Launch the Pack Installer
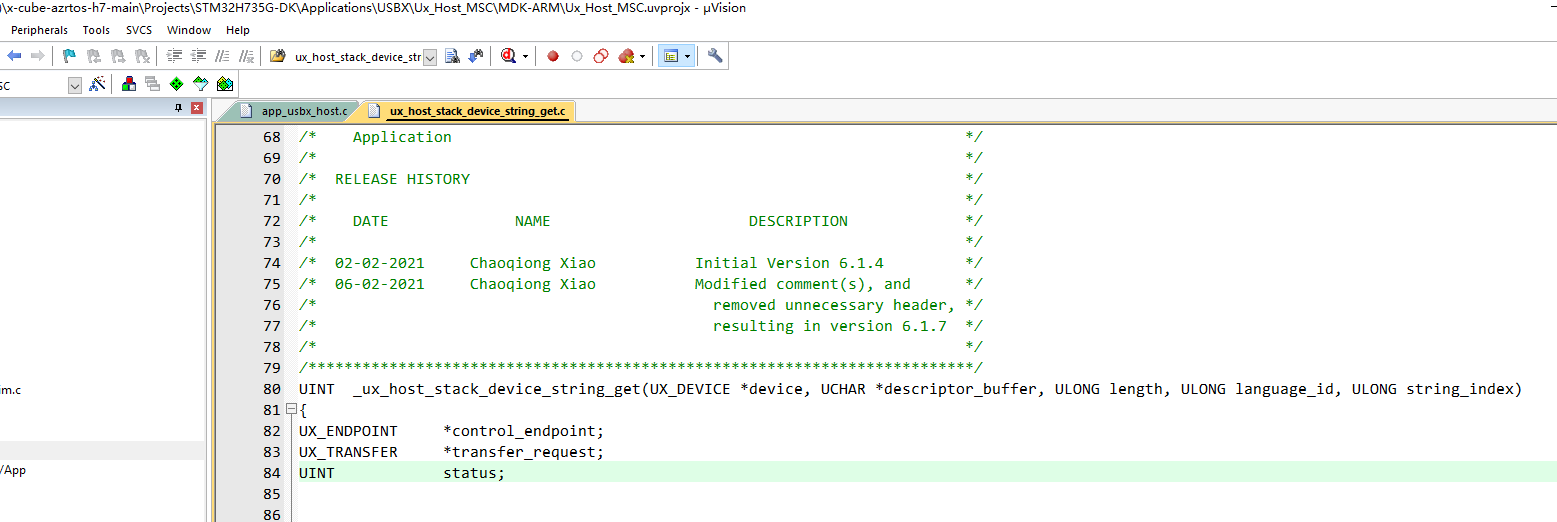The width and height of the screenshot is (1557, 522). pos(225,84)
